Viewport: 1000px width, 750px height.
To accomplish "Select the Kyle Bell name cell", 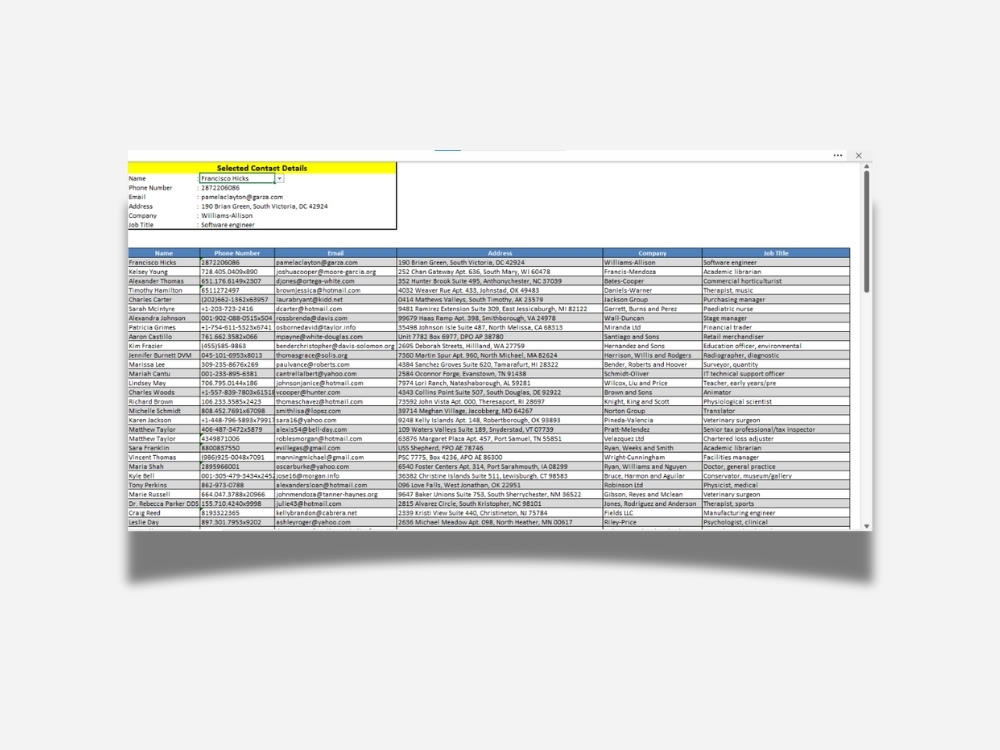I will [164, 476].
